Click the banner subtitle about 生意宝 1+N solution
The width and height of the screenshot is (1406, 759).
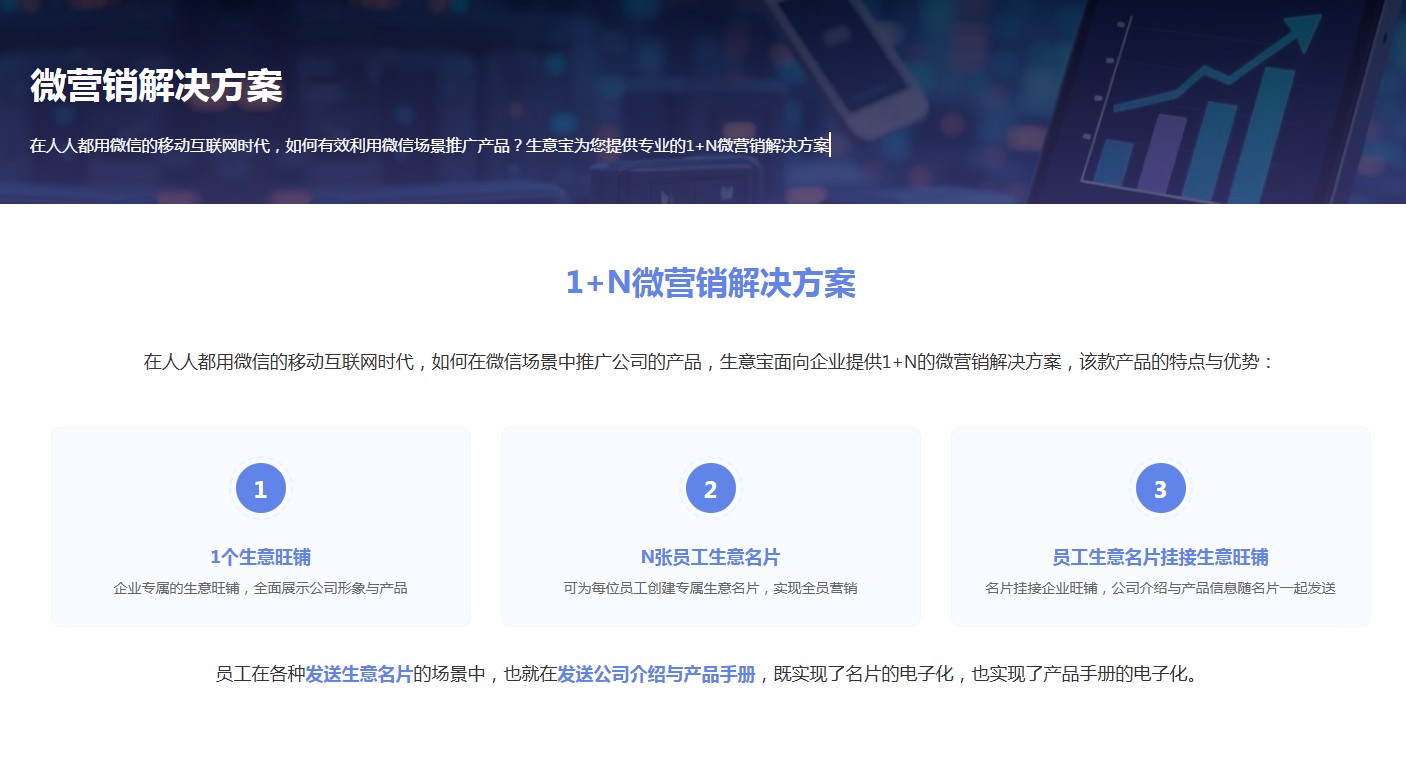tap(430, 146)
